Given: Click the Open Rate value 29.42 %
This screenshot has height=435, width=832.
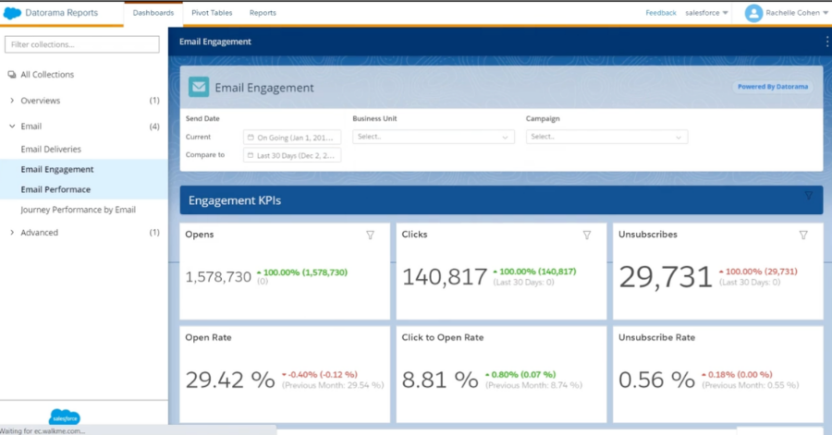Looking at the screenshot, I should pos(230,380).
